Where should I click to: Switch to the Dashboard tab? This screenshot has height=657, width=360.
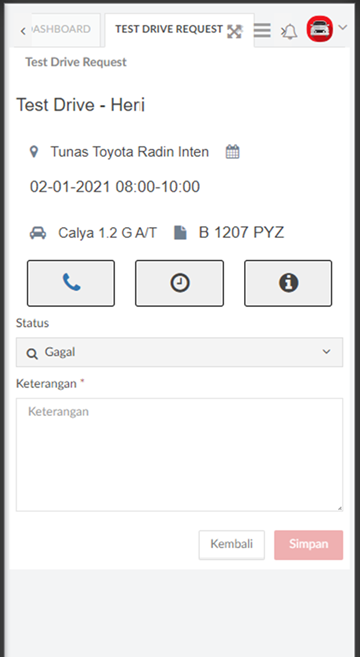(x=62, y=29)
